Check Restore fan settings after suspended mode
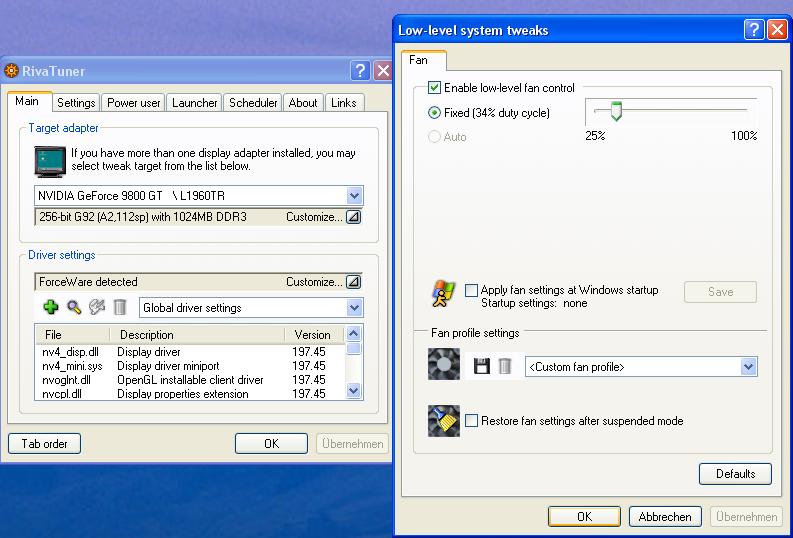The width and height of the screenshot is (793, 538). [471, 421]
